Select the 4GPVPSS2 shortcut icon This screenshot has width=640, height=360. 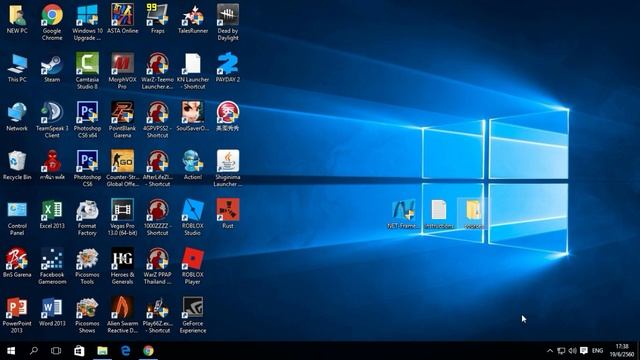(157, 120)
